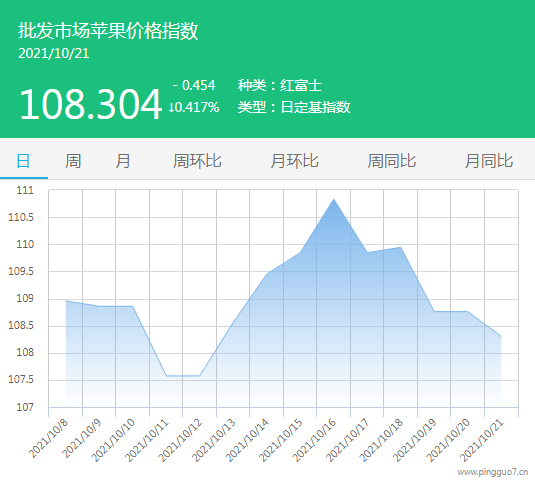Click the down arrow beside 0.417%
Image resolution: width=535 pixels, height=483 pixels.
[x=171, y=107]
